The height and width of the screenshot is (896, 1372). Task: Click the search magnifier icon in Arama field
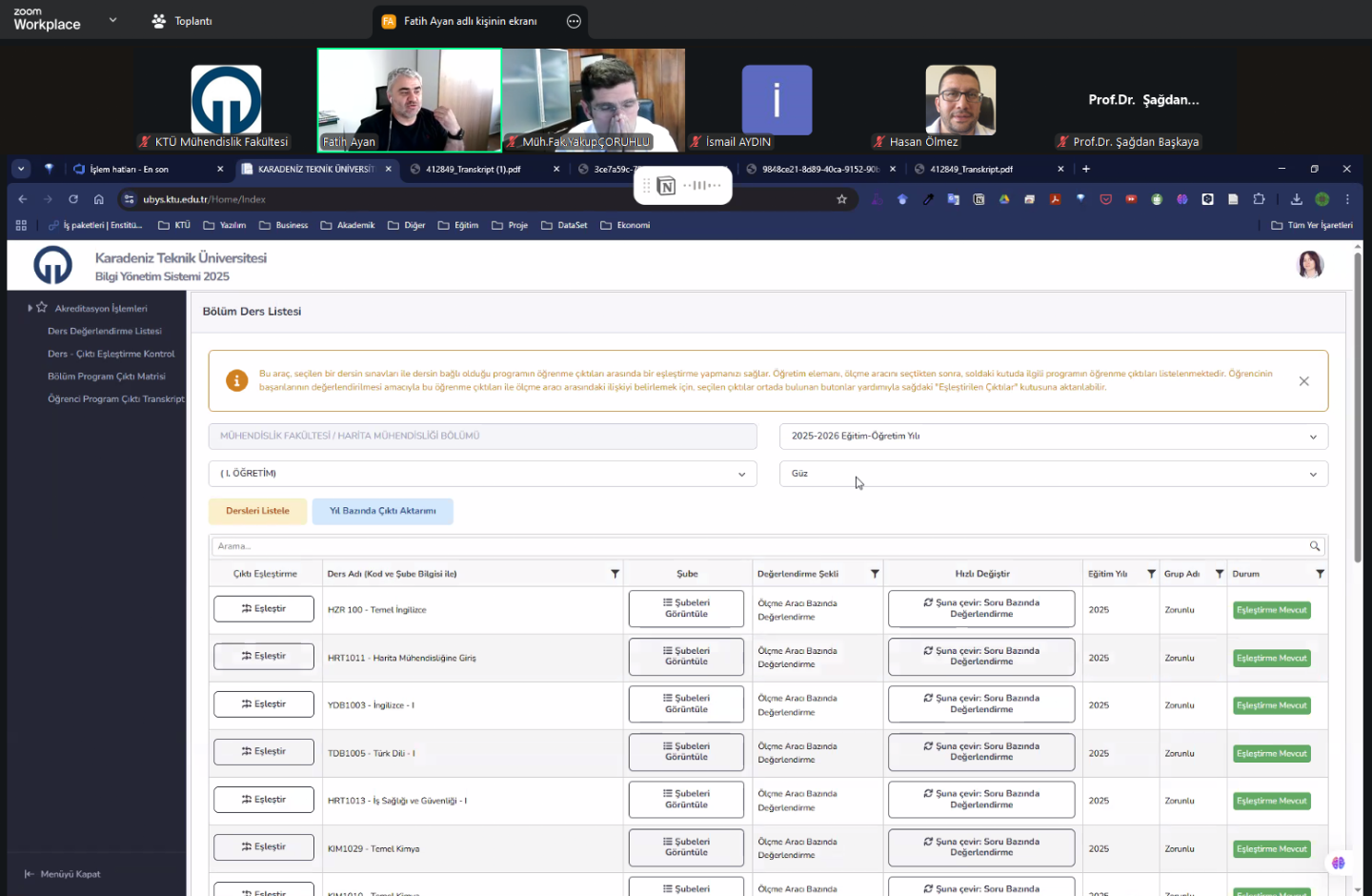pyautogui.click(x=1315, y=546)
